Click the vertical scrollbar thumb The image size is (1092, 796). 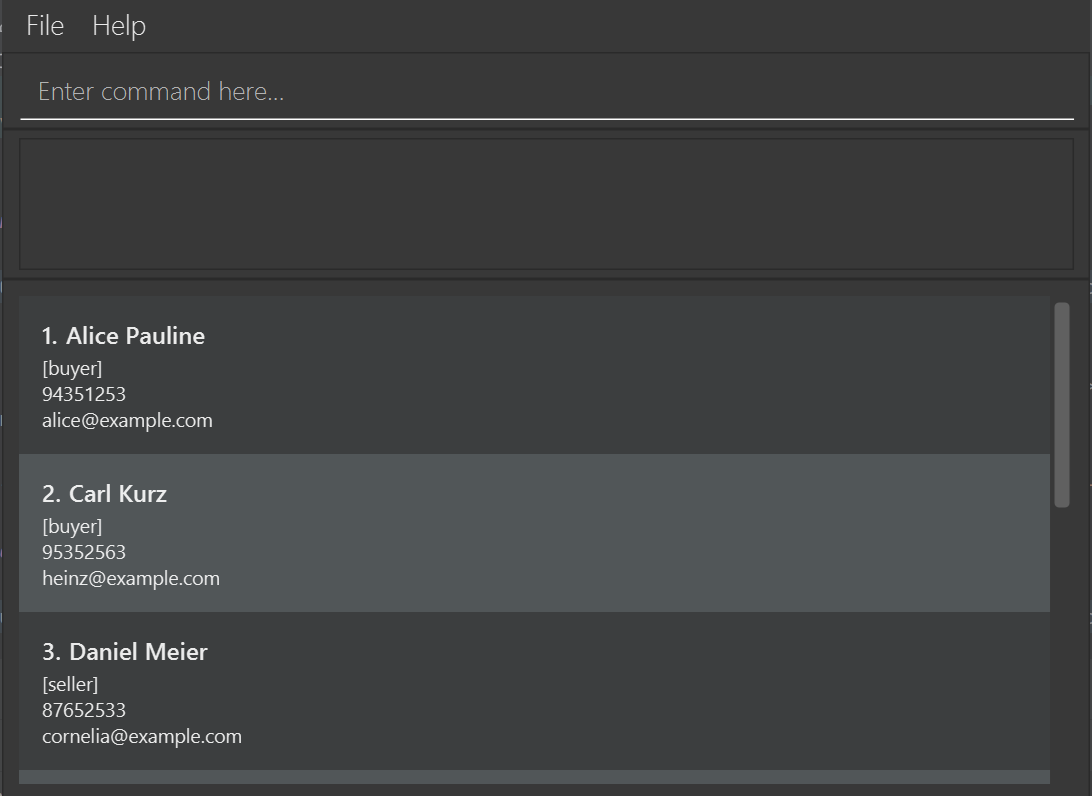[x=1062, y=405]
